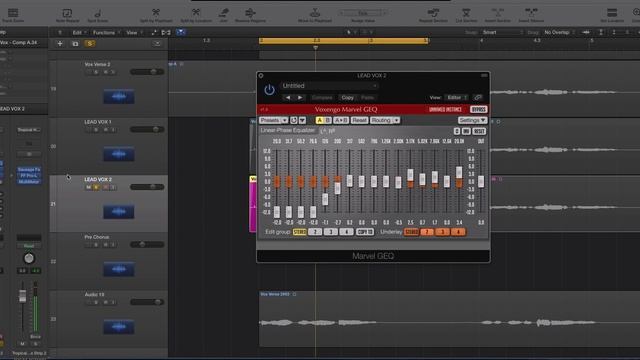The width and height of the screenshot is (640, 360).
Task: Click the Split by Playhead scissors icon
Action: pos(156,13)
